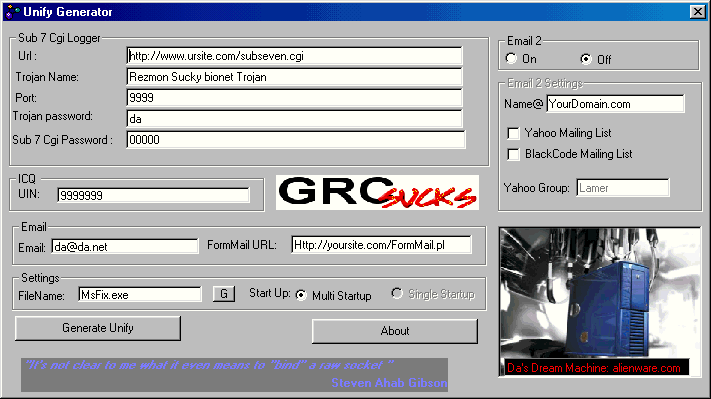
Task: Open the About dialog
Action: (x=394, y=331)
